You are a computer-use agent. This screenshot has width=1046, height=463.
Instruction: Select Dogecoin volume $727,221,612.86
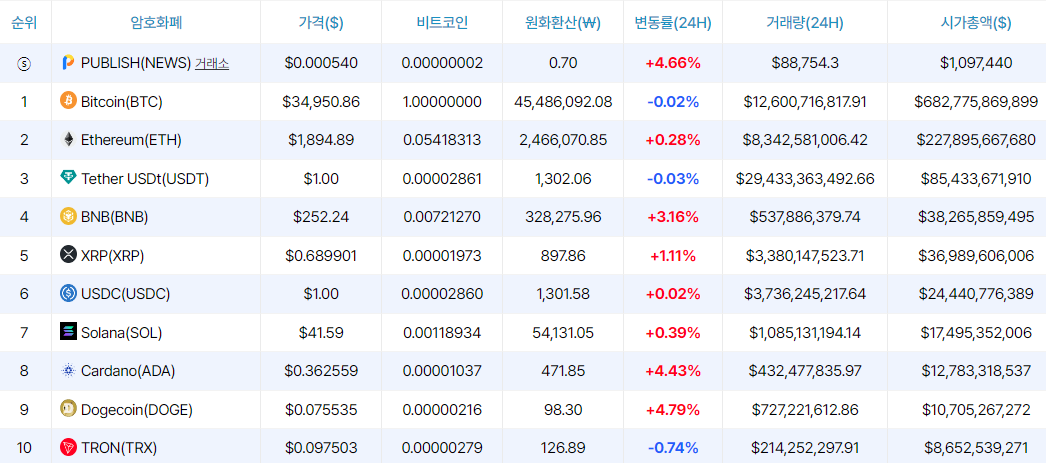tap(805, 409)
